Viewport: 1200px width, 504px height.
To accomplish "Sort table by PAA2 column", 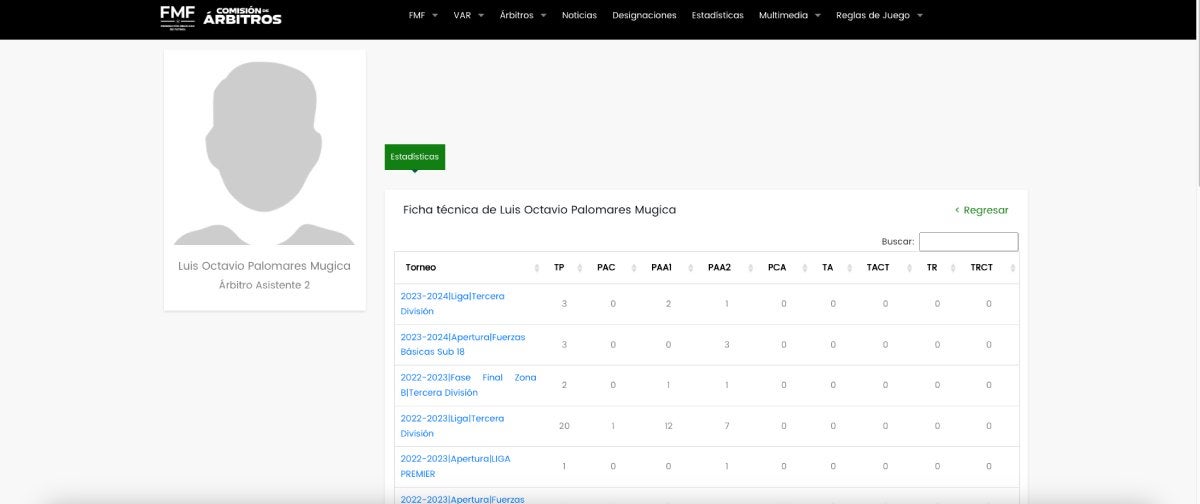I will [x=719, y=267].
